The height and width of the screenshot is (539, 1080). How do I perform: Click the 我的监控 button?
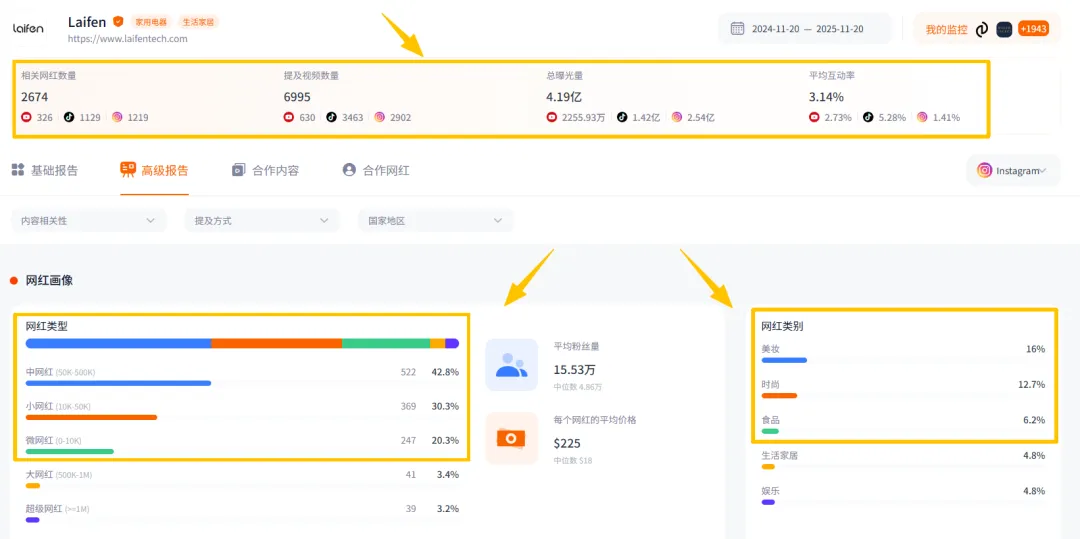point(946,29)
